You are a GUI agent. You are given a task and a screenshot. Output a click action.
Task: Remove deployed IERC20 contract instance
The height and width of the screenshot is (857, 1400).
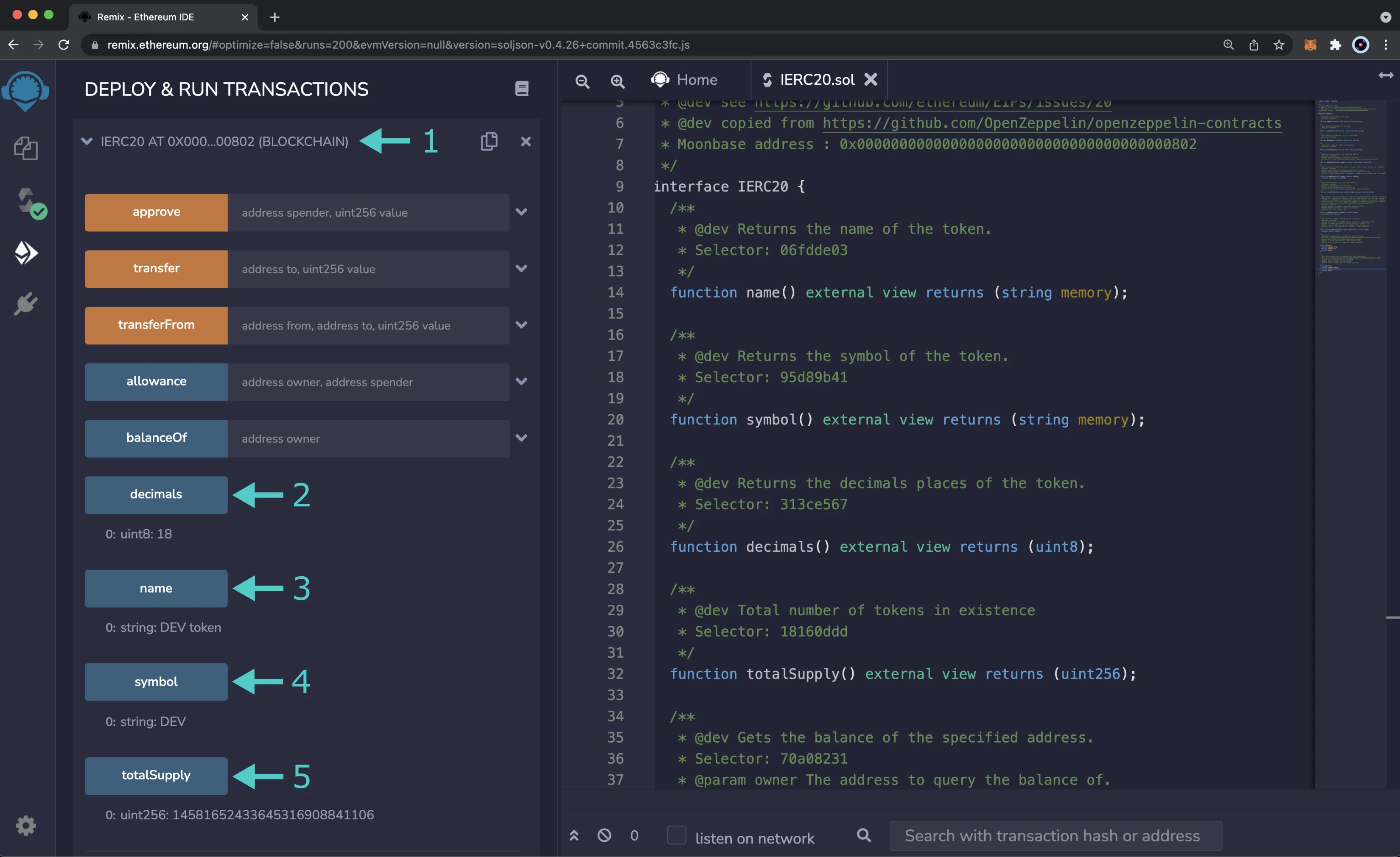point(526,141)
